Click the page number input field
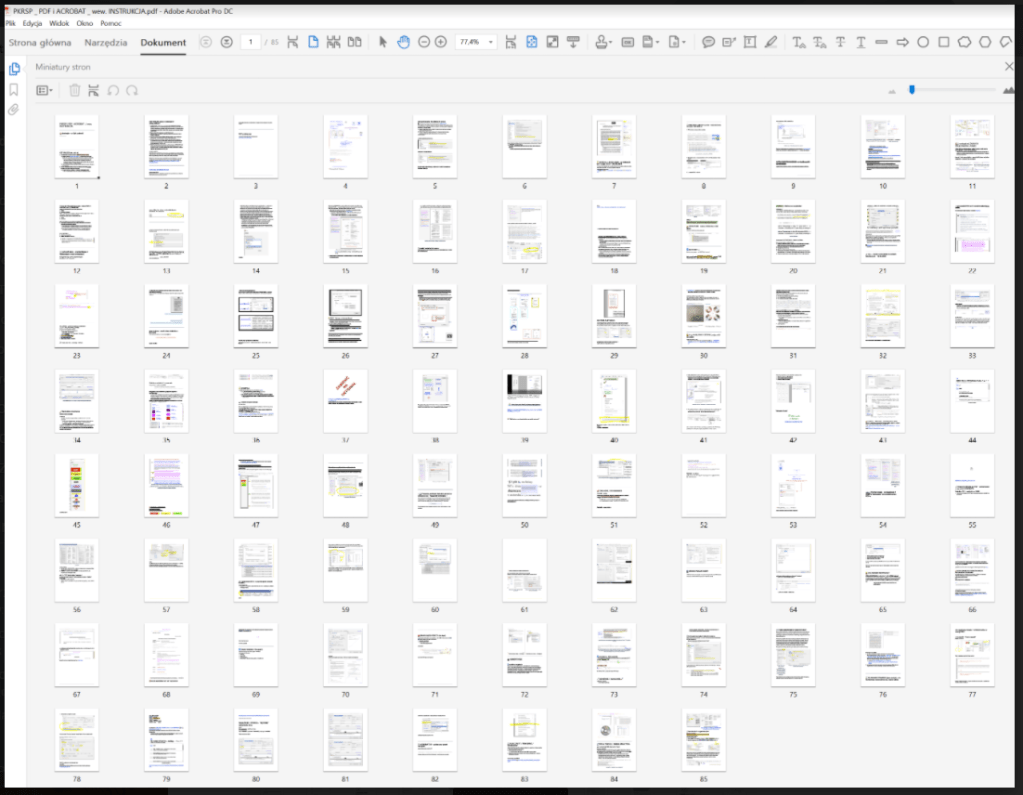 point(251,42)
